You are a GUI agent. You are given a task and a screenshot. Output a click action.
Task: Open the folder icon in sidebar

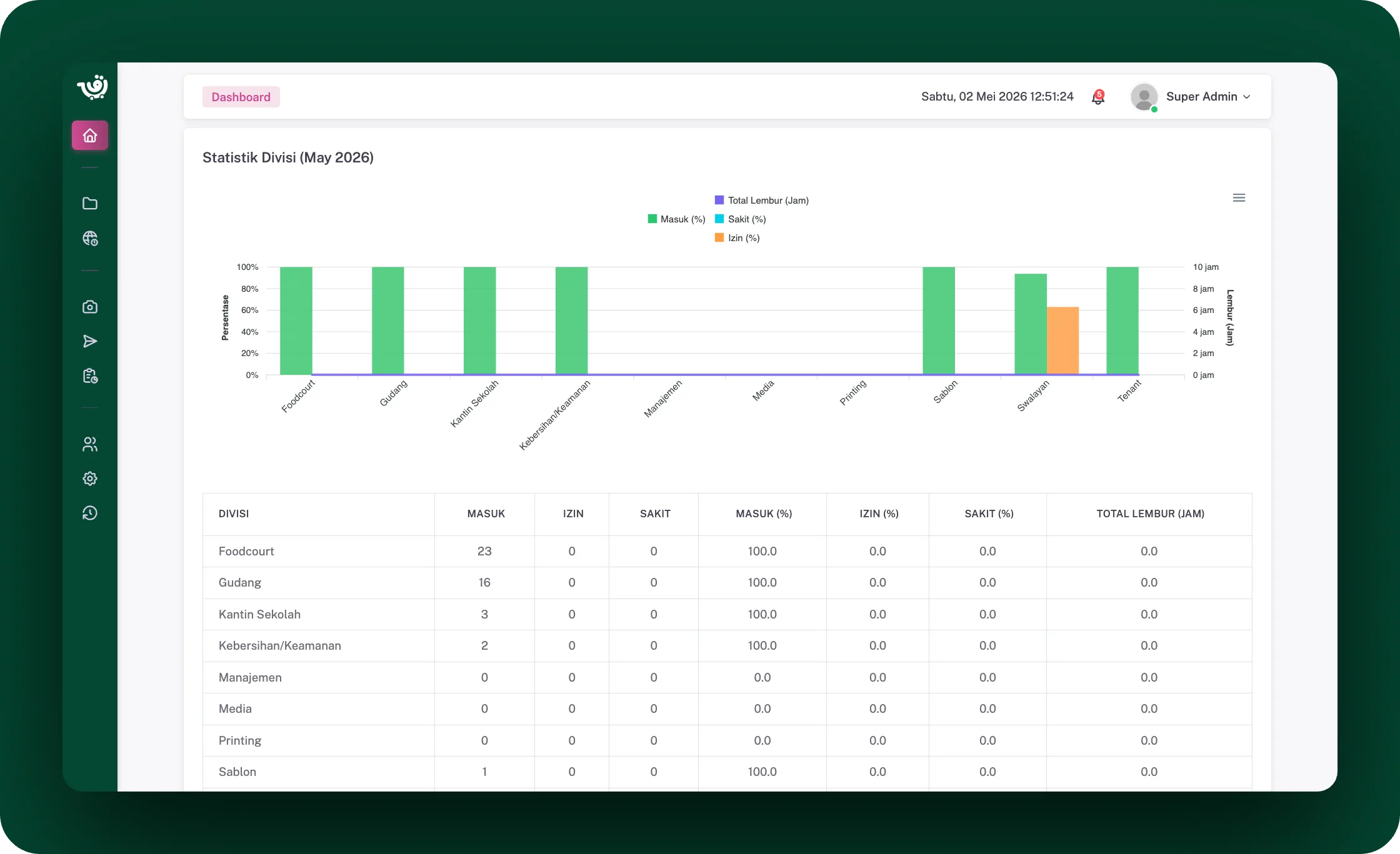(90, 204)
